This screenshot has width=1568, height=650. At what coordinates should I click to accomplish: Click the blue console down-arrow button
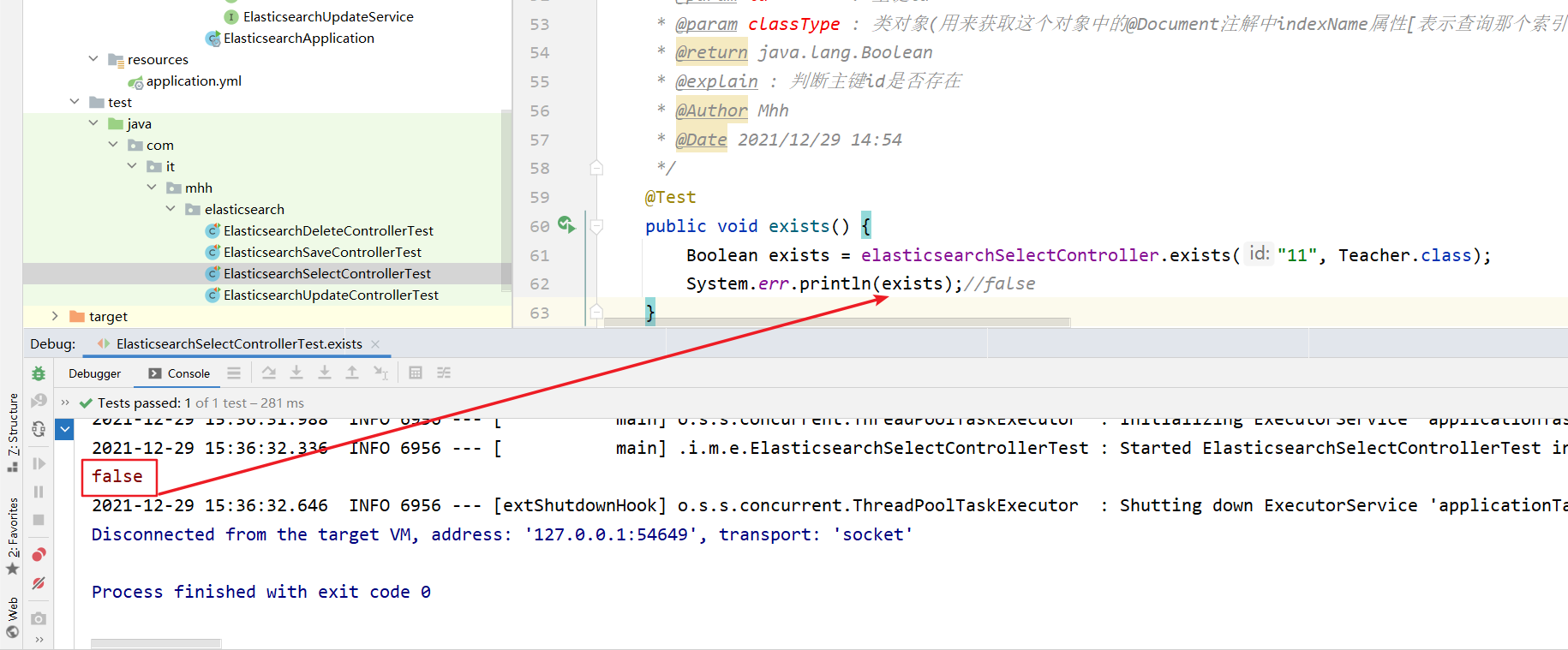point(64,429)
